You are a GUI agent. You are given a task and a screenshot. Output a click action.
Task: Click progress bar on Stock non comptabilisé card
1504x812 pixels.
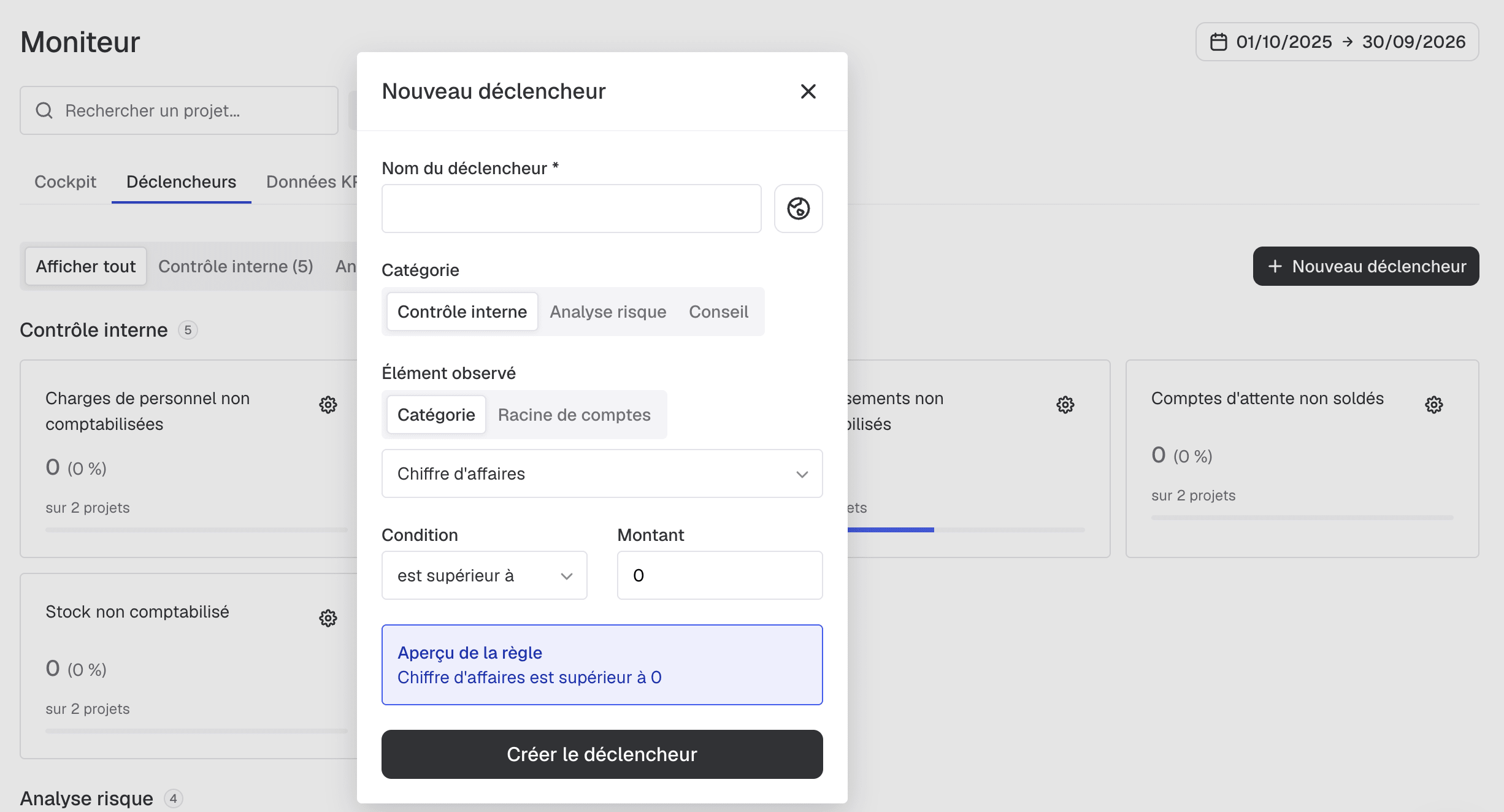pyautogui.click(x=196, y=731)
